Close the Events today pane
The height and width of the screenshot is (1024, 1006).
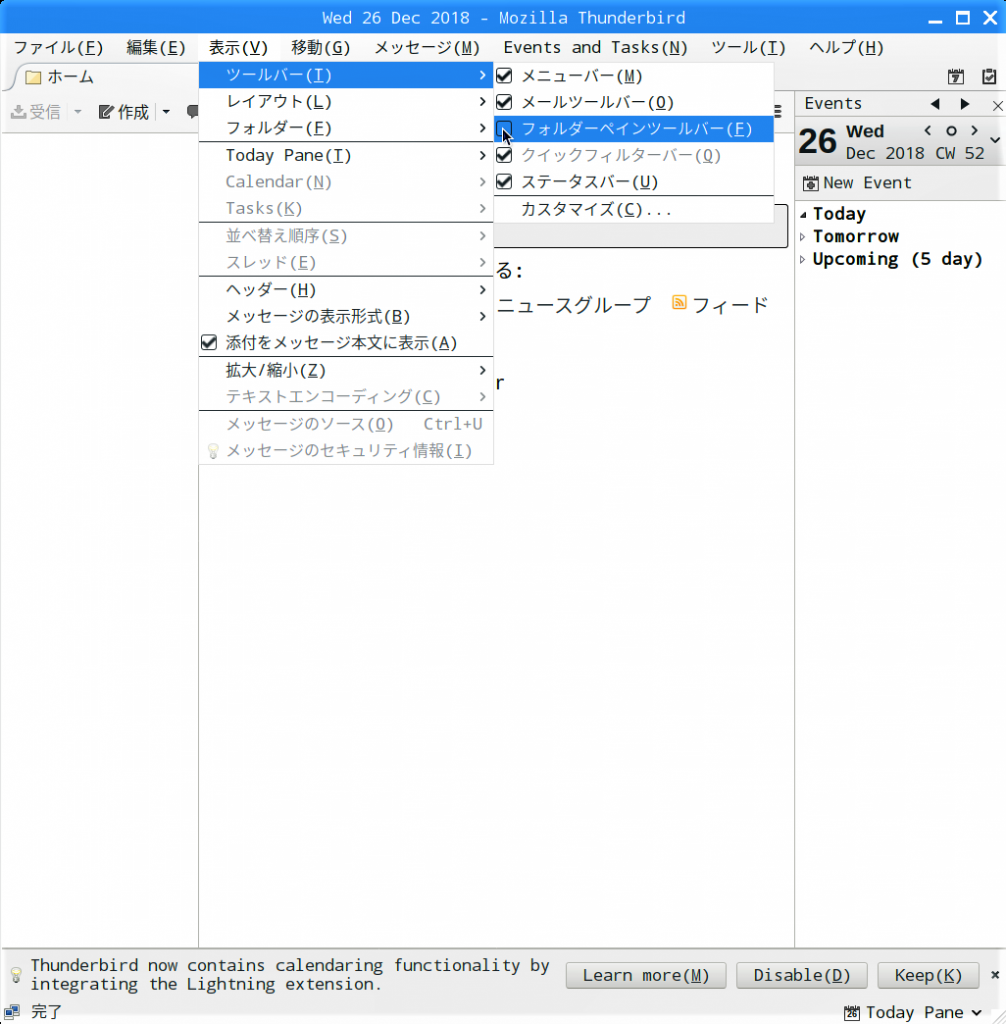pos(997,105)
